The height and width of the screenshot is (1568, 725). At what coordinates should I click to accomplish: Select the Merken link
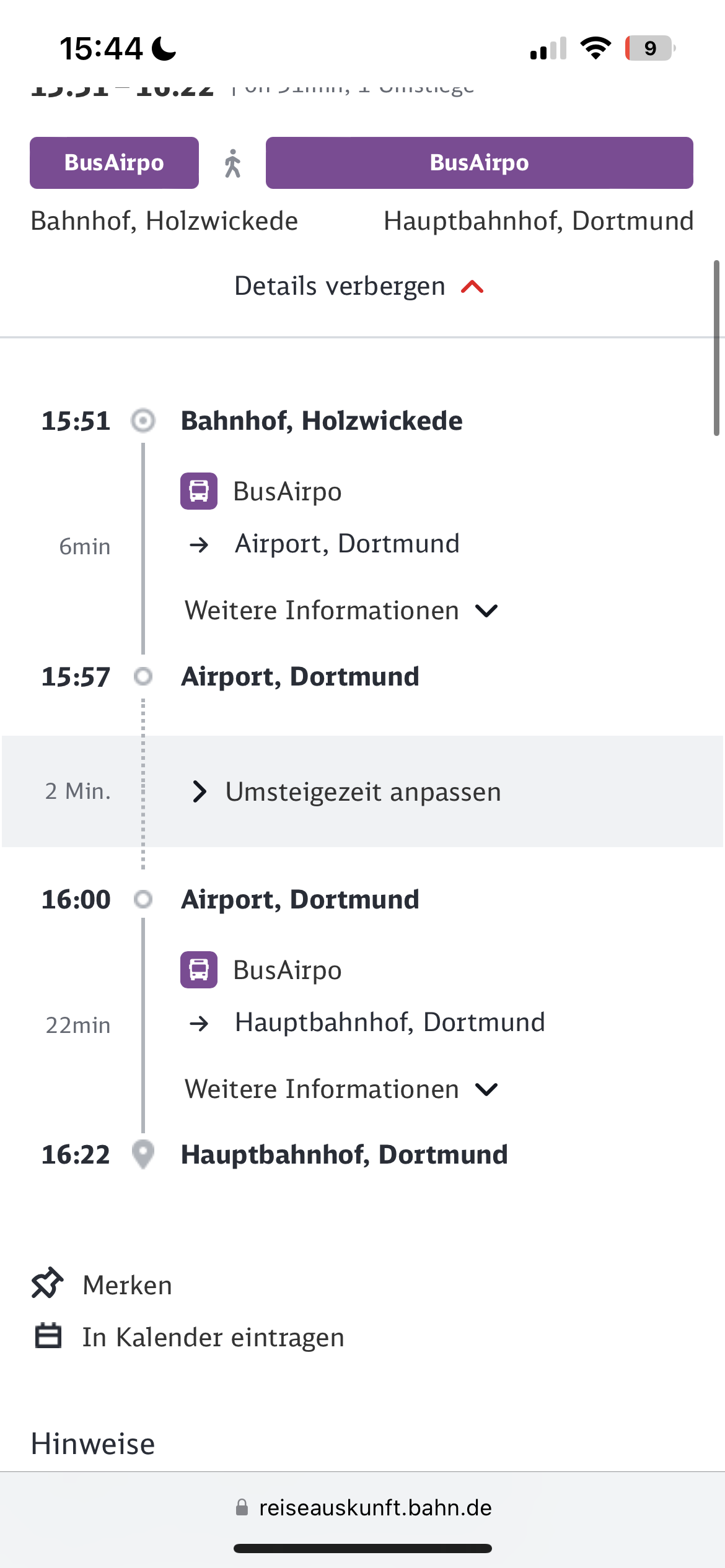127,1284
